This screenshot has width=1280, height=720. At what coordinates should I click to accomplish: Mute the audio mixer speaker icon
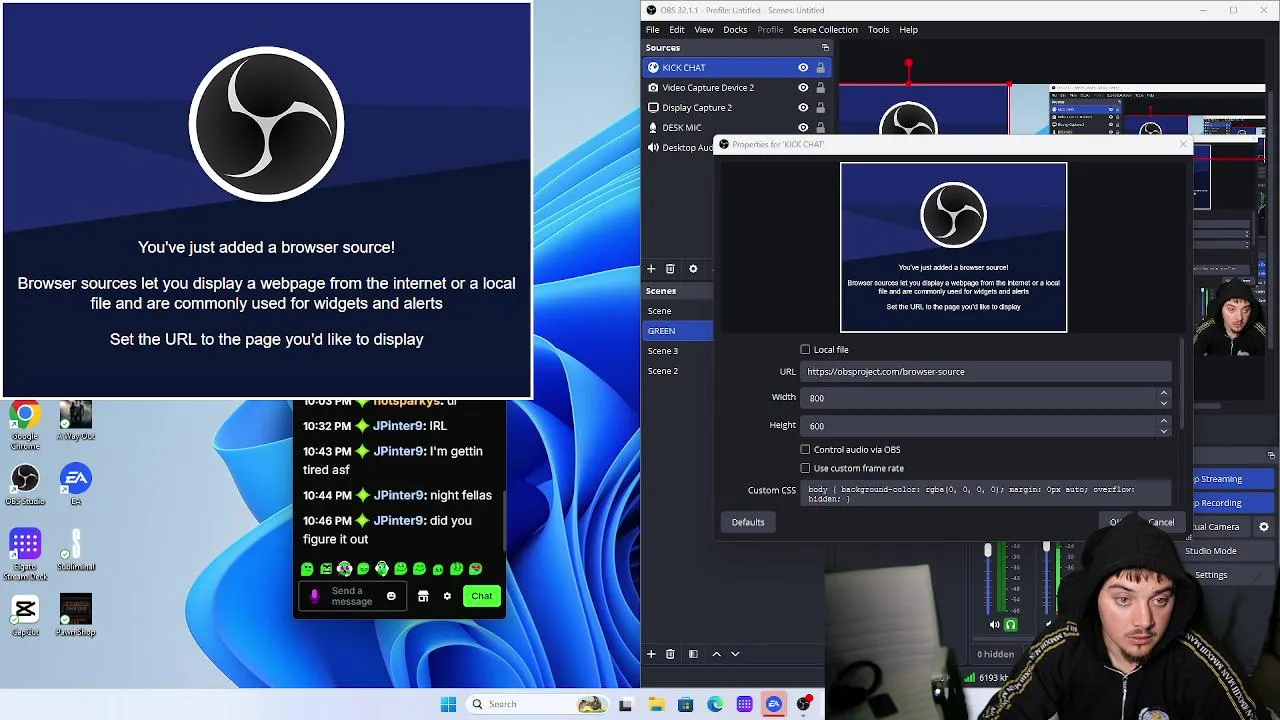click(x=994, y=625)
